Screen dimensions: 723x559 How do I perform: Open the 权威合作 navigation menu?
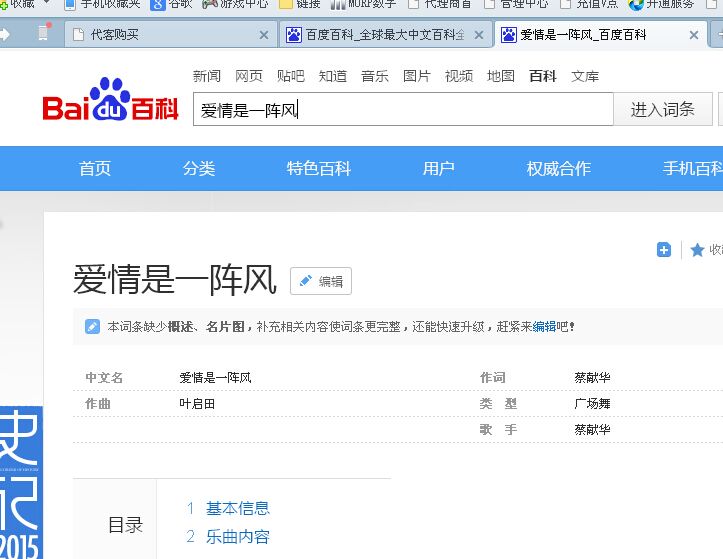[x=558, y=168]
